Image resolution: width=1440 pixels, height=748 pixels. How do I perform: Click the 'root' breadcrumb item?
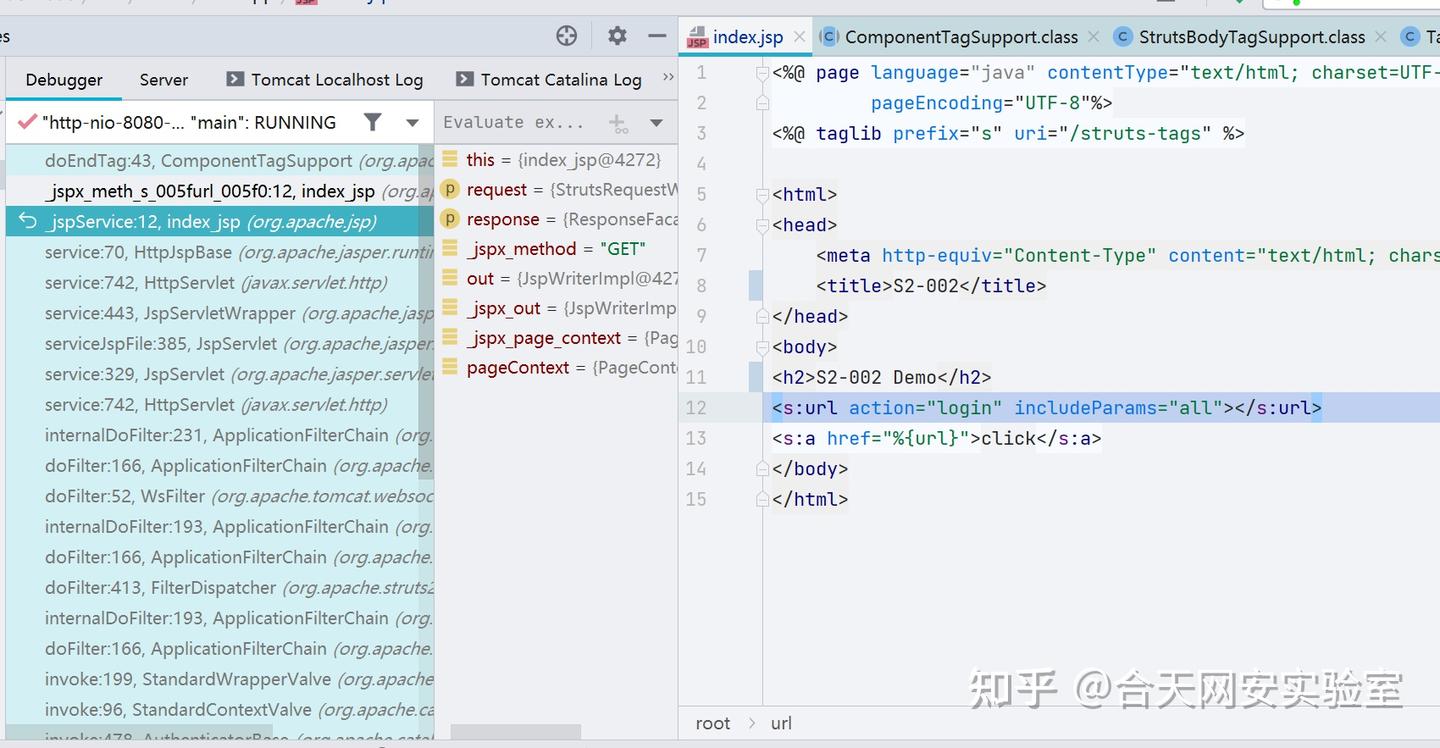[x=713, y=723]
